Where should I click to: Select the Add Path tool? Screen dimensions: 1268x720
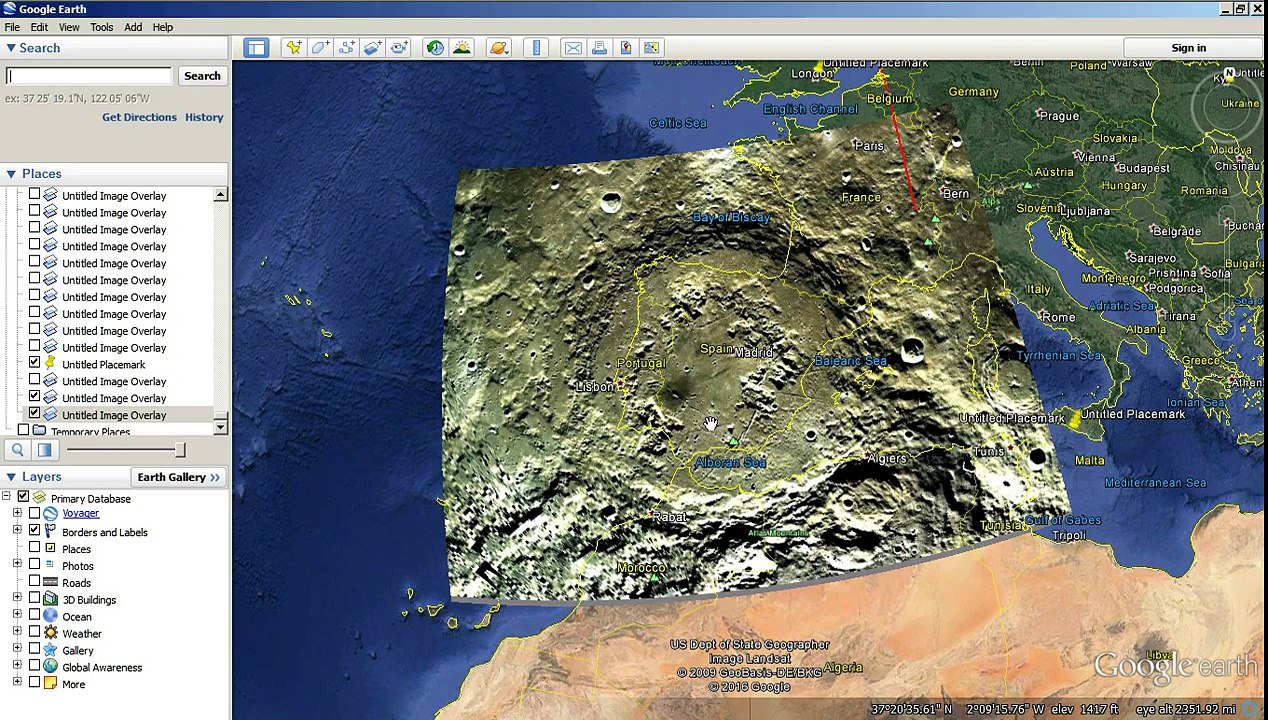click(346, 48)
